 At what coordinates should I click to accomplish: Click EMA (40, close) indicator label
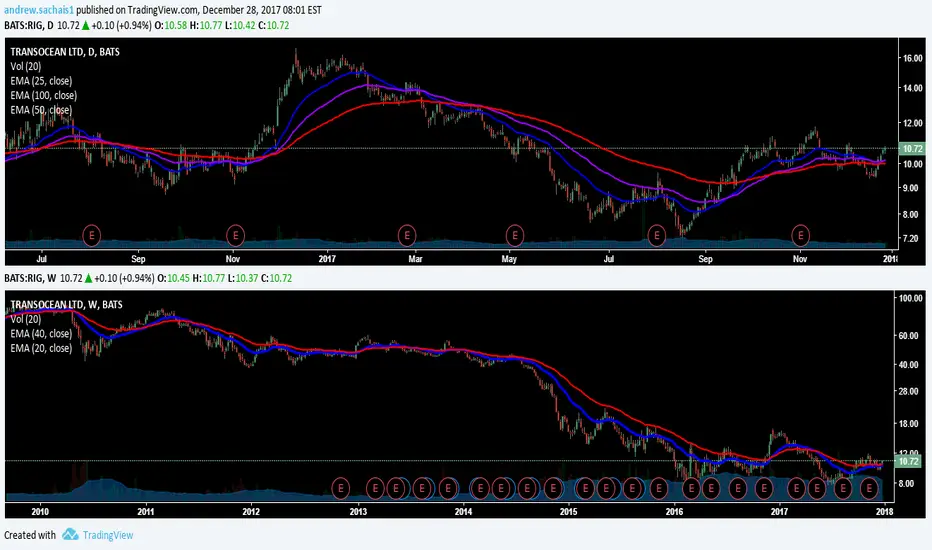[41, 334]
